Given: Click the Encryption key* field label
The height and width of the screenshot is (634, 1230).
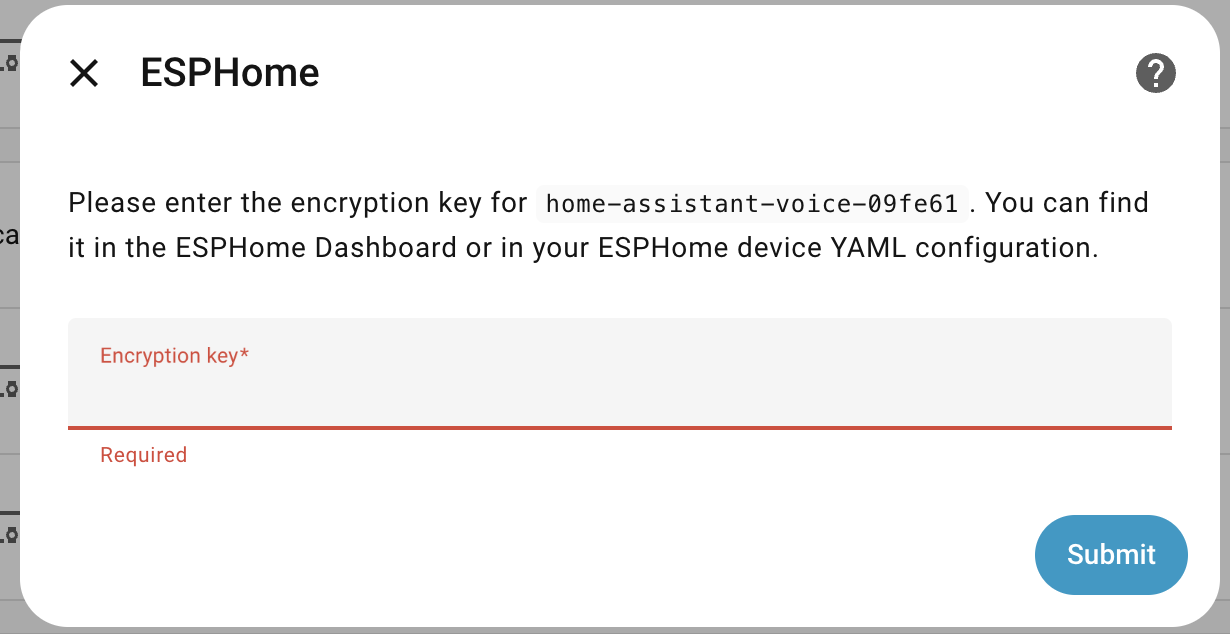Looking at the screenshot, I should (170, 356).
